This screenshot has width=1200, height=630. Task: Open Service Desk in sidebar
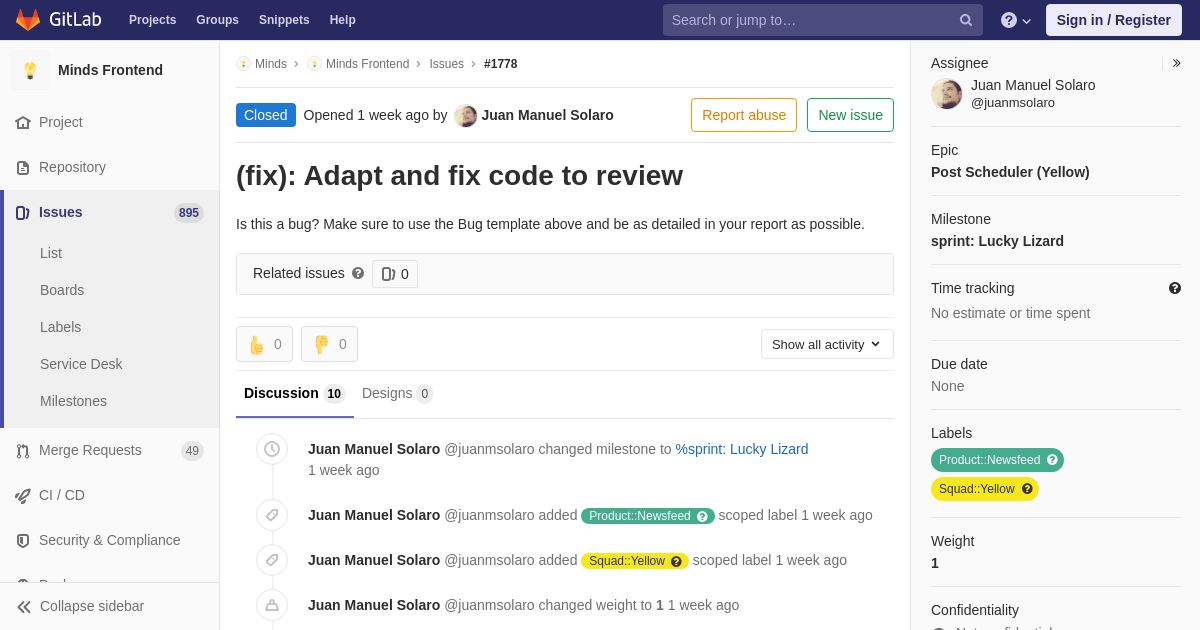[81, 364]
